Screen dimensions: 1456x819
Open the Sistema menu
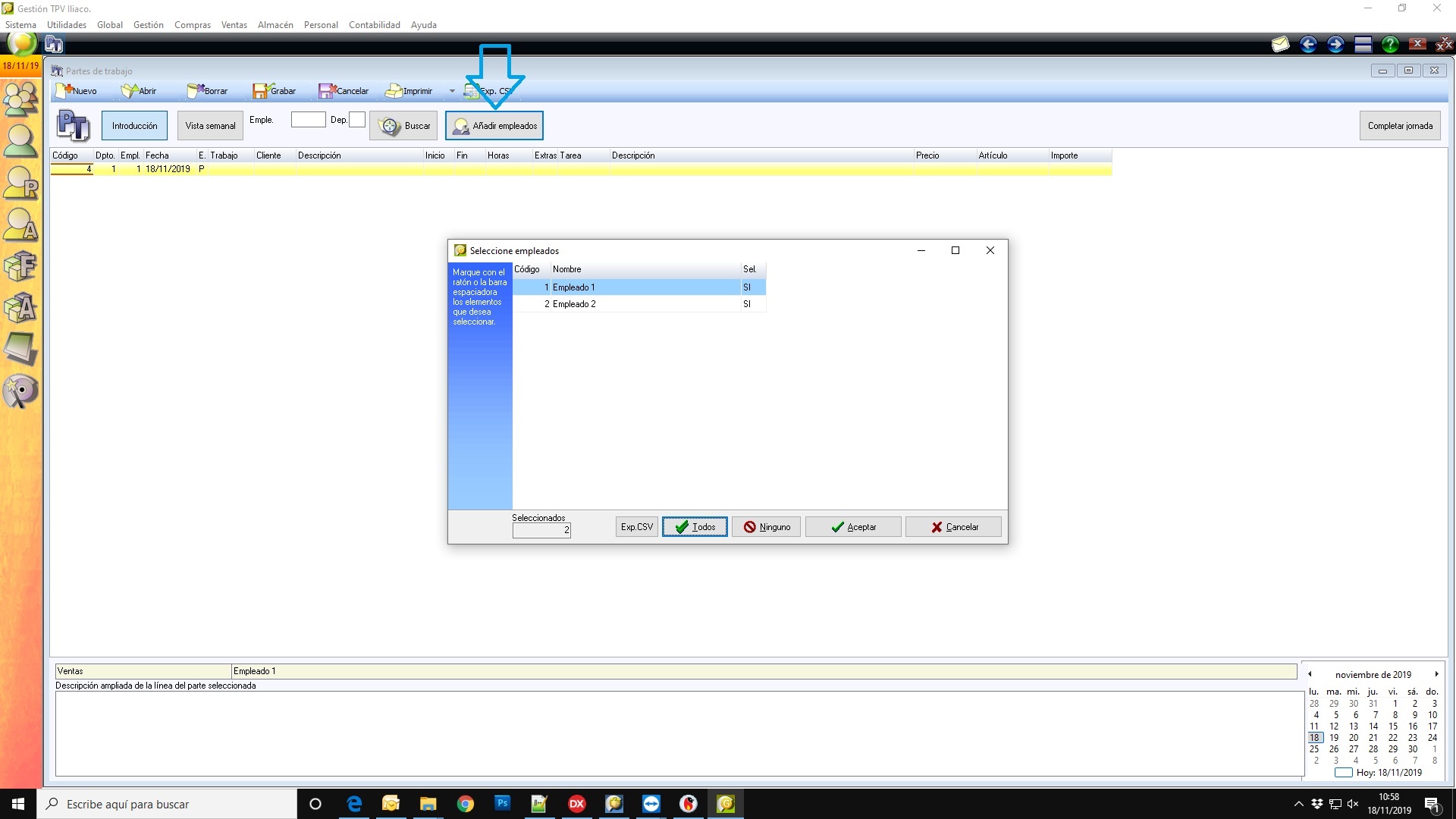click(20, 25)
